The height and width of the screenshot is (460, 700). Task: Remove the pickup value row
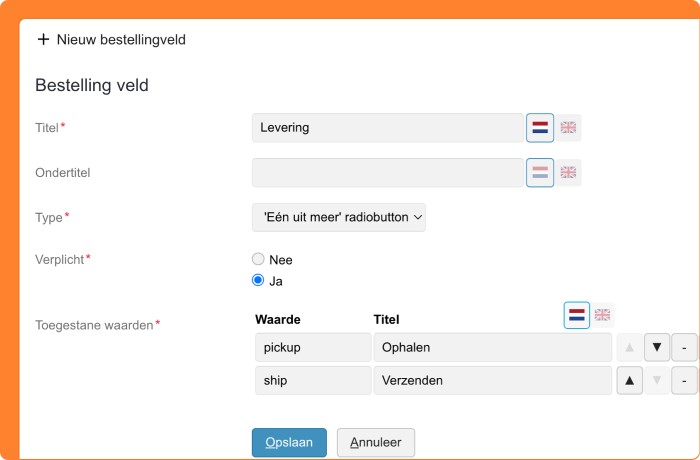coord(684,348)
